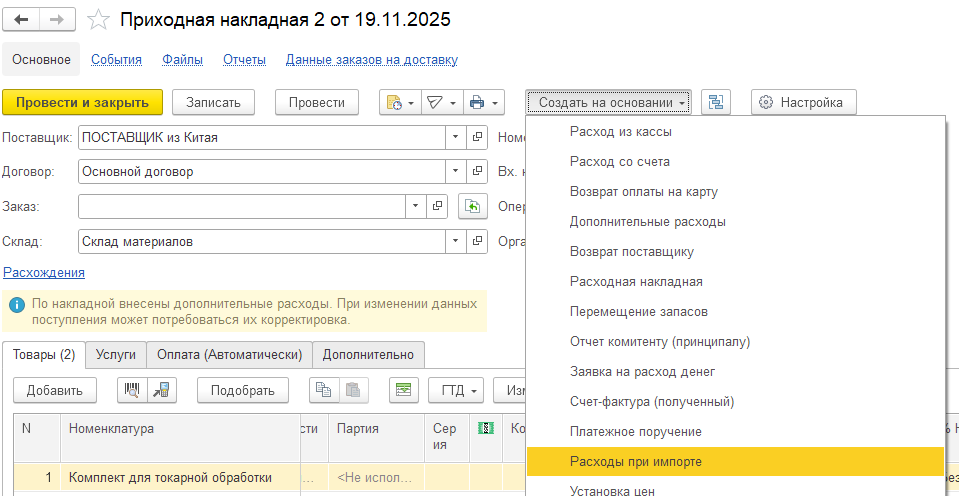Click the barcode search icon in goods toolbar
959x496 pixels.
(131, 390)
